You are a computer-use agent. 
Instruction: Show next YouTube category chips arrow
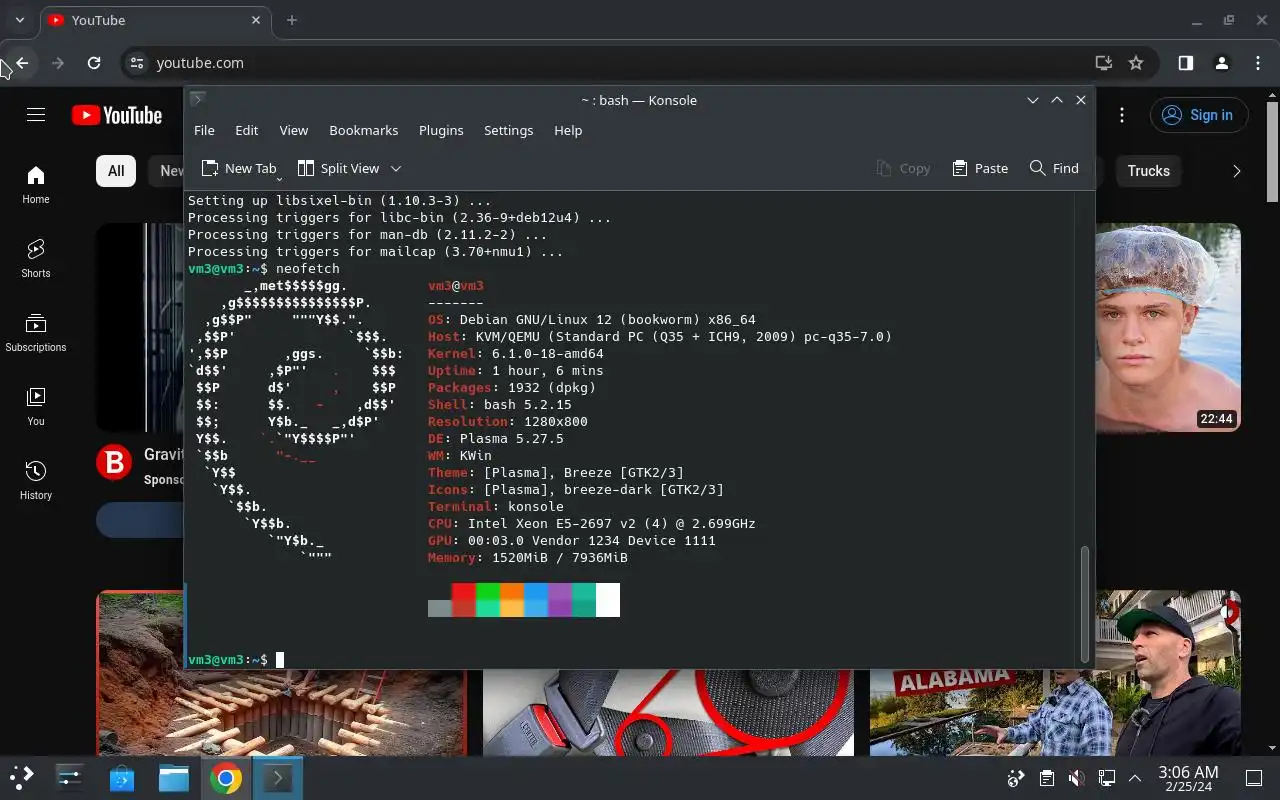coord(1236,171)
